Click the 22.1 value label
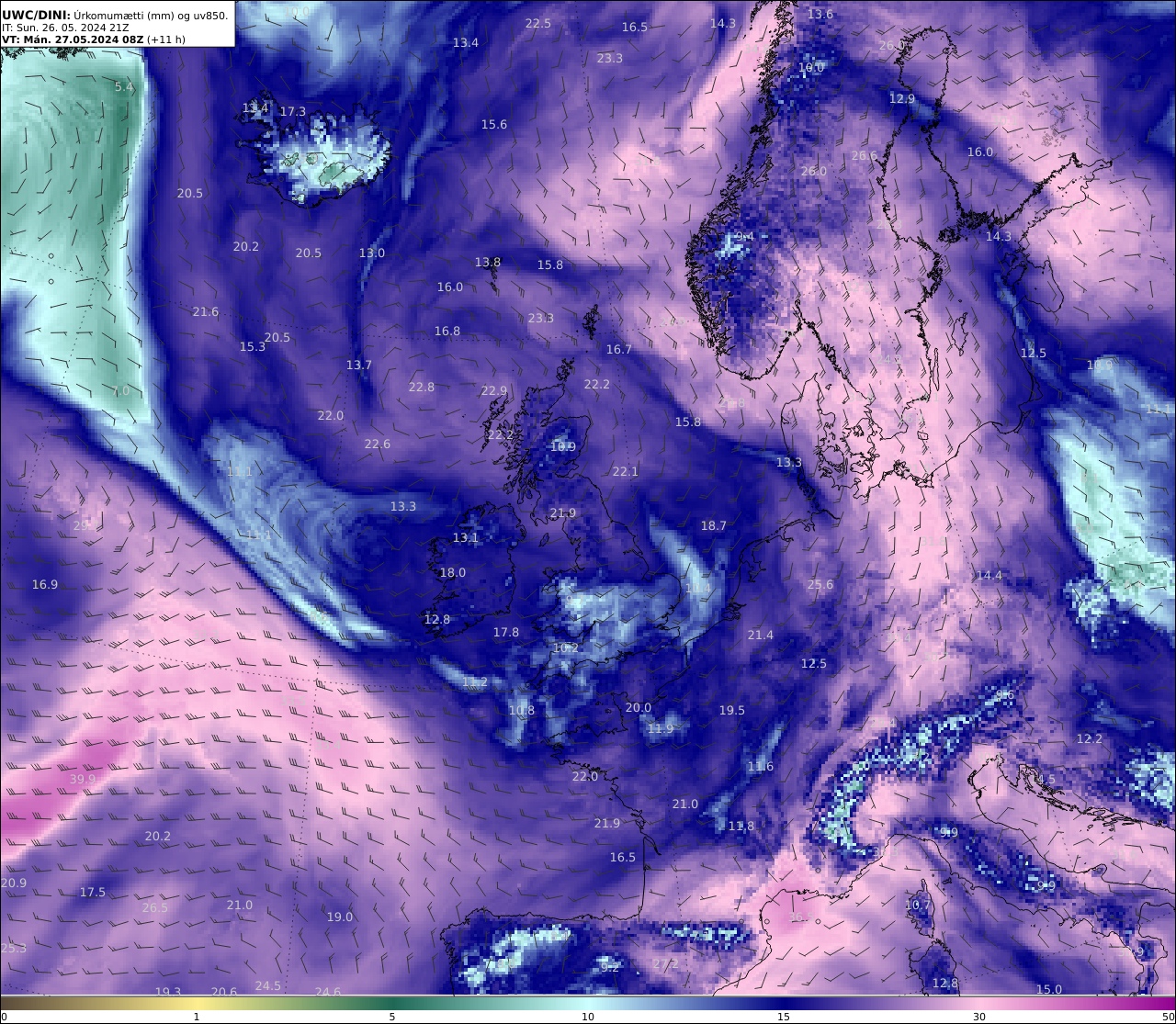 626,471
